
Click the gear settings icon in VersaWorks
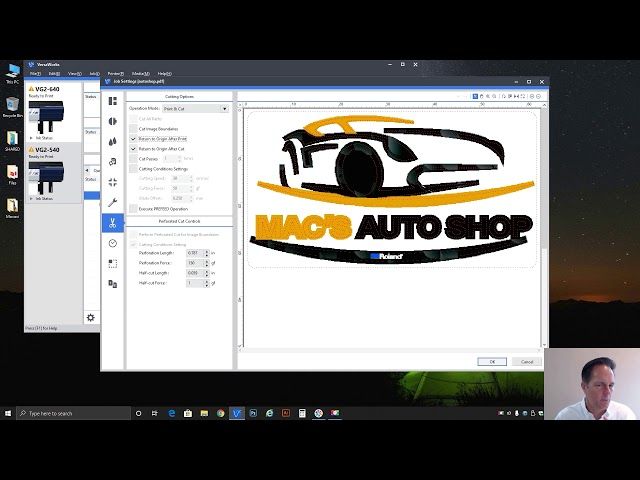(x=90, y=318)
